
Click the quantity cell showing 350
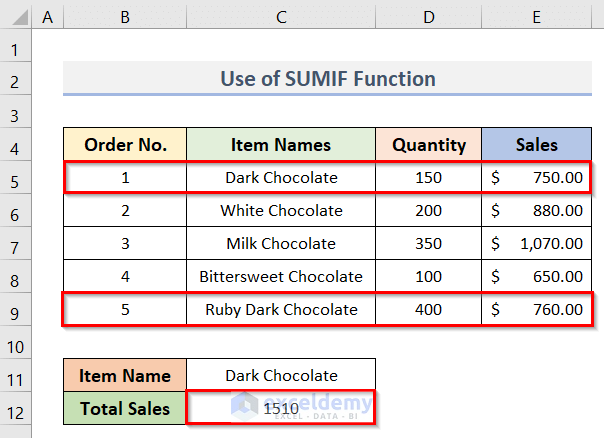pyautogui.click(x=428, y=244)
